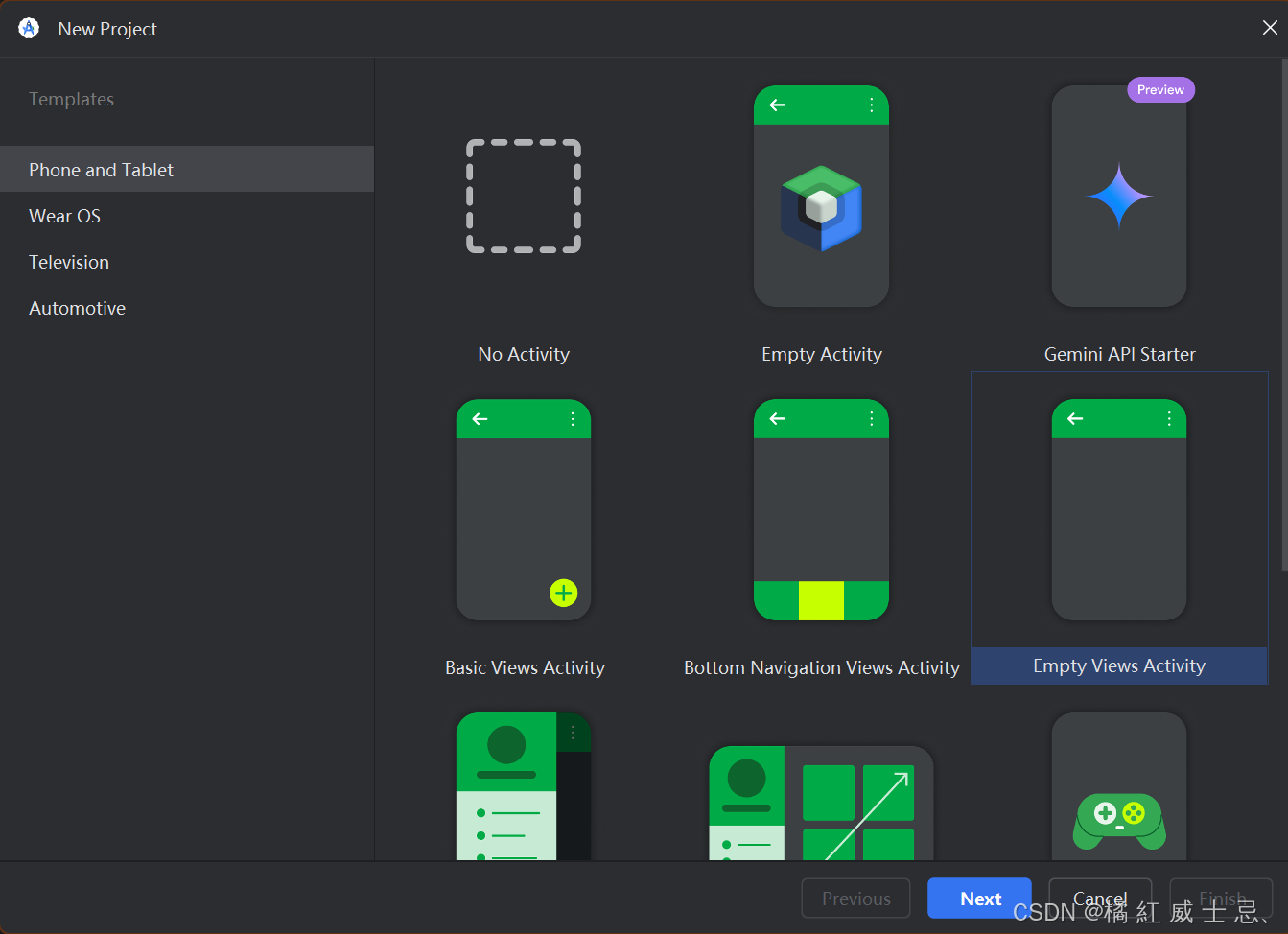Select the responsive tablet layout template
1288x934 pixels.
click(x=821, y=804)
